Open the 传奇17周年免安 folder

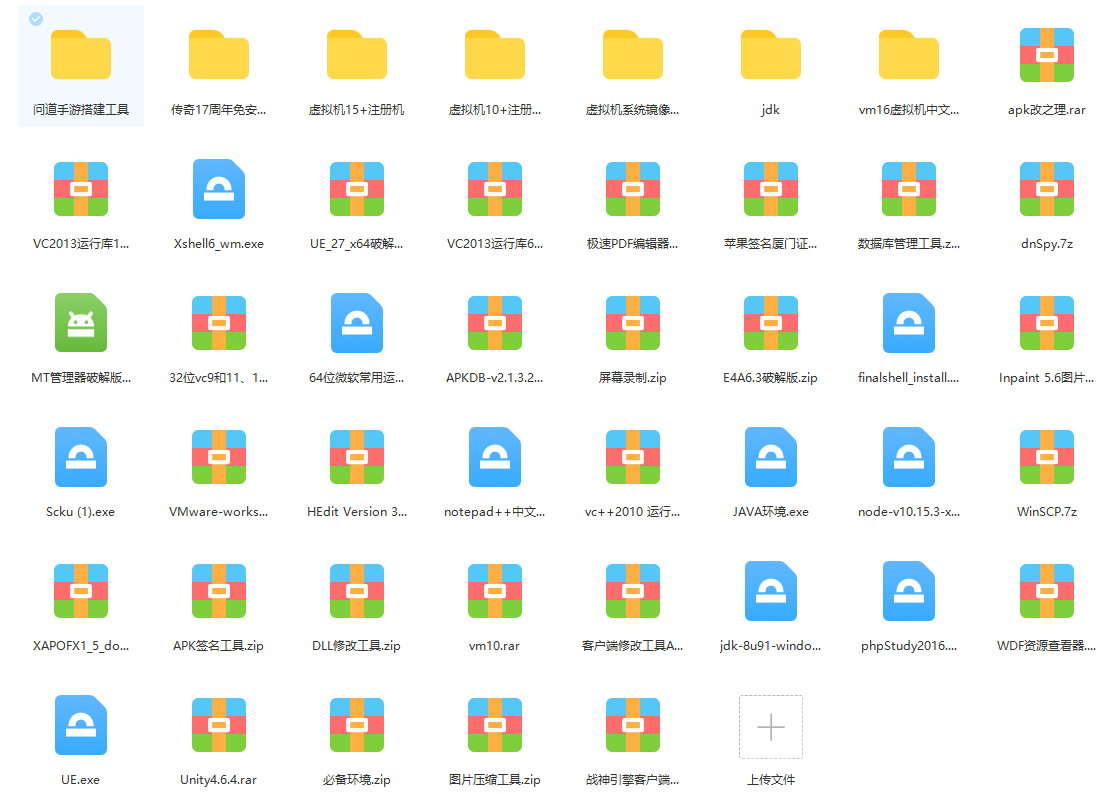point(219,55)
